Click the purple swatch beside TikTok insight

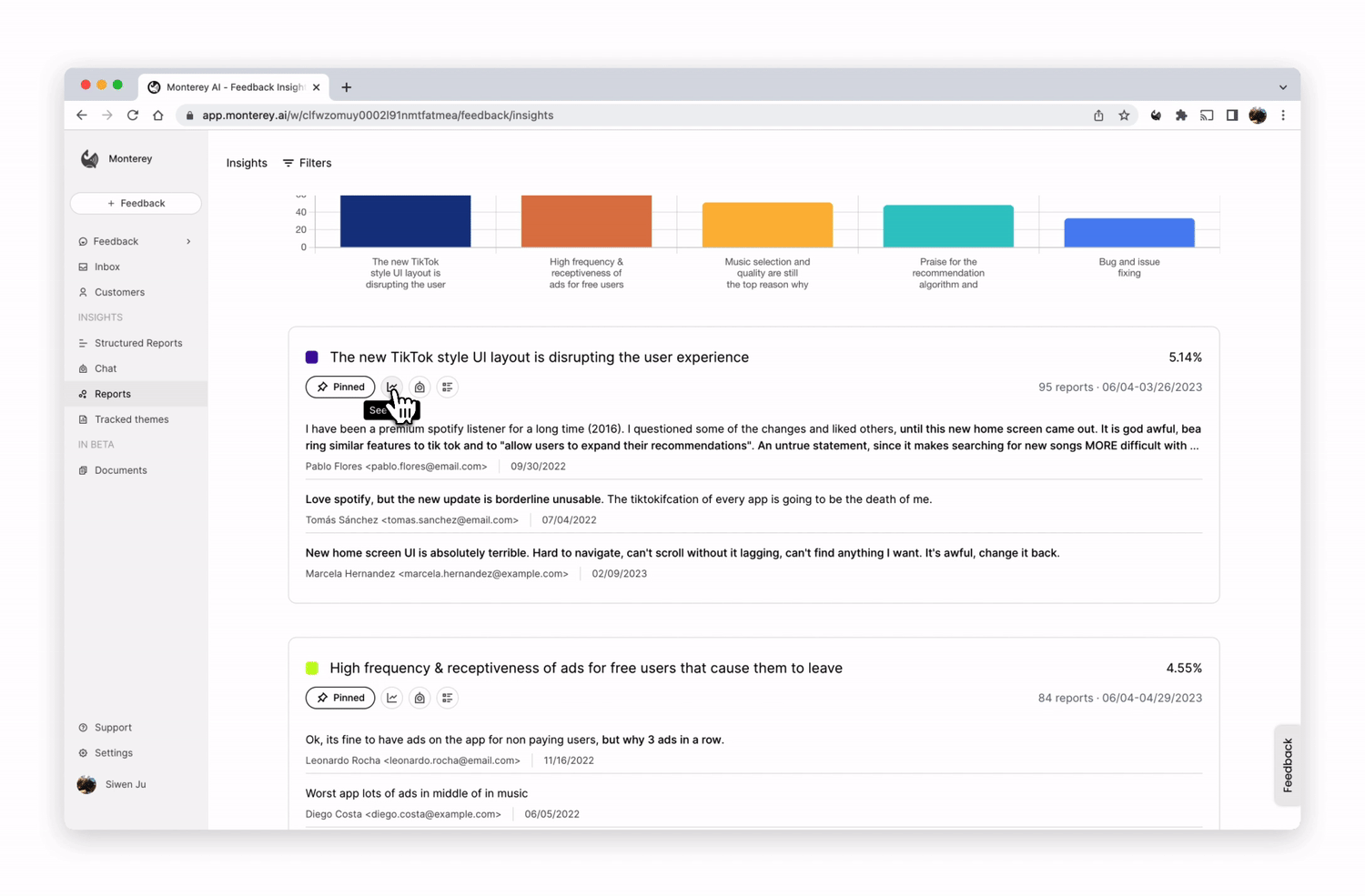(x=311, y=357)
